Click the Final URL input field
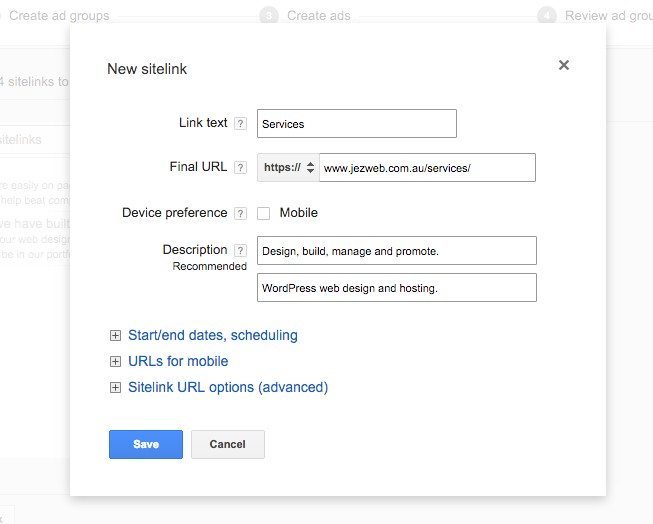 tap(427, 168)
